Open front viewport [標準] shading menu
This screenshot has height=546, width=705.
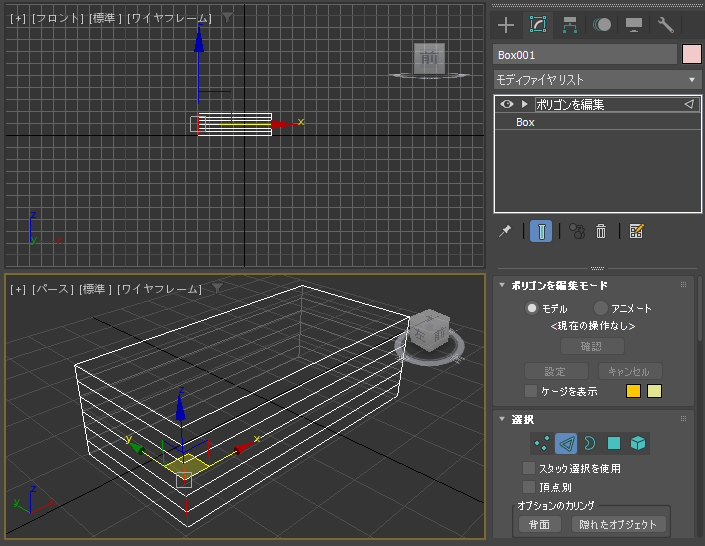(x=105, y=18)
